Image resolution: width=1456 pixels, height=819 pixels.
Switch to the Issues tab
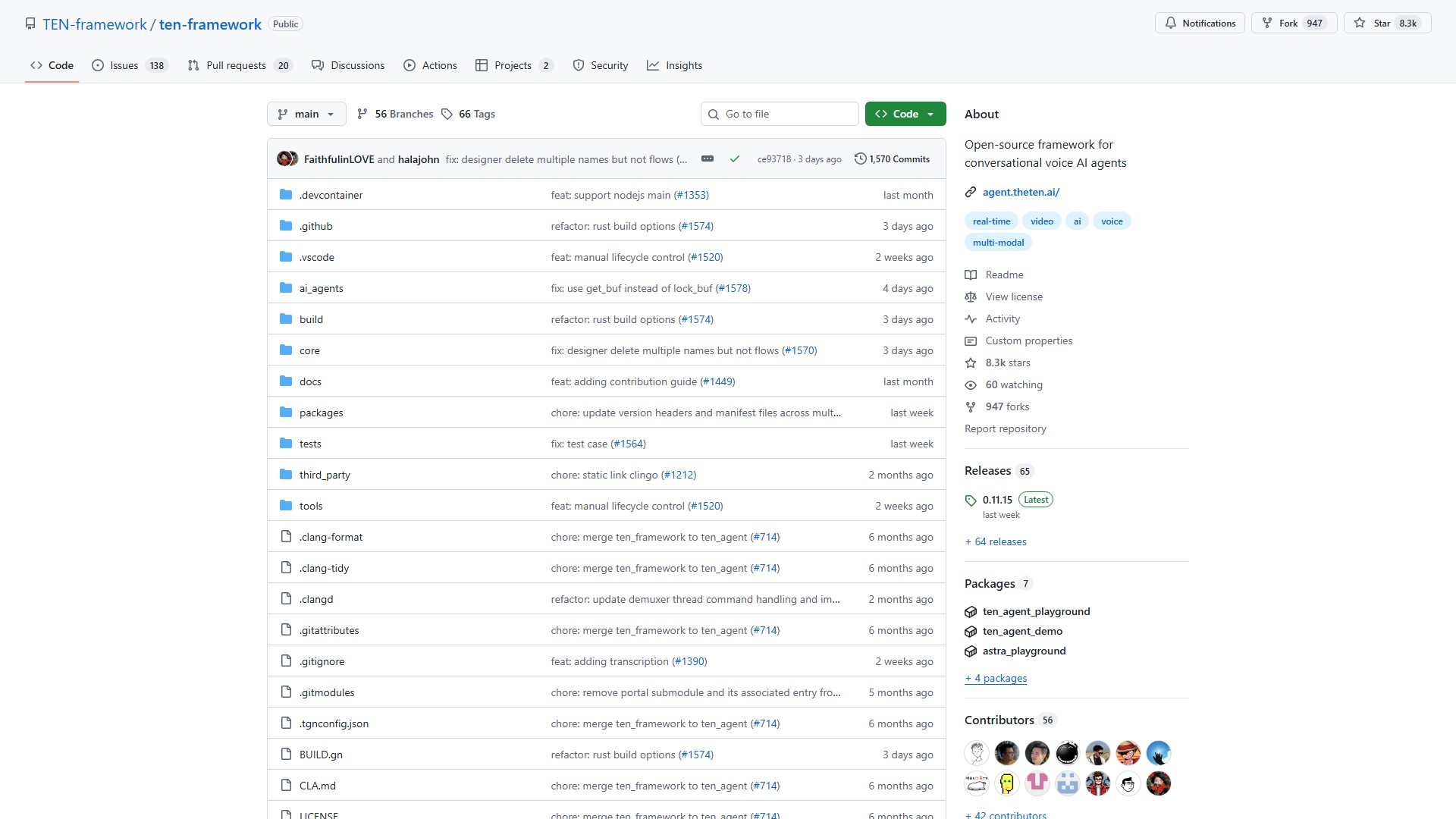(x=124, y=66)
